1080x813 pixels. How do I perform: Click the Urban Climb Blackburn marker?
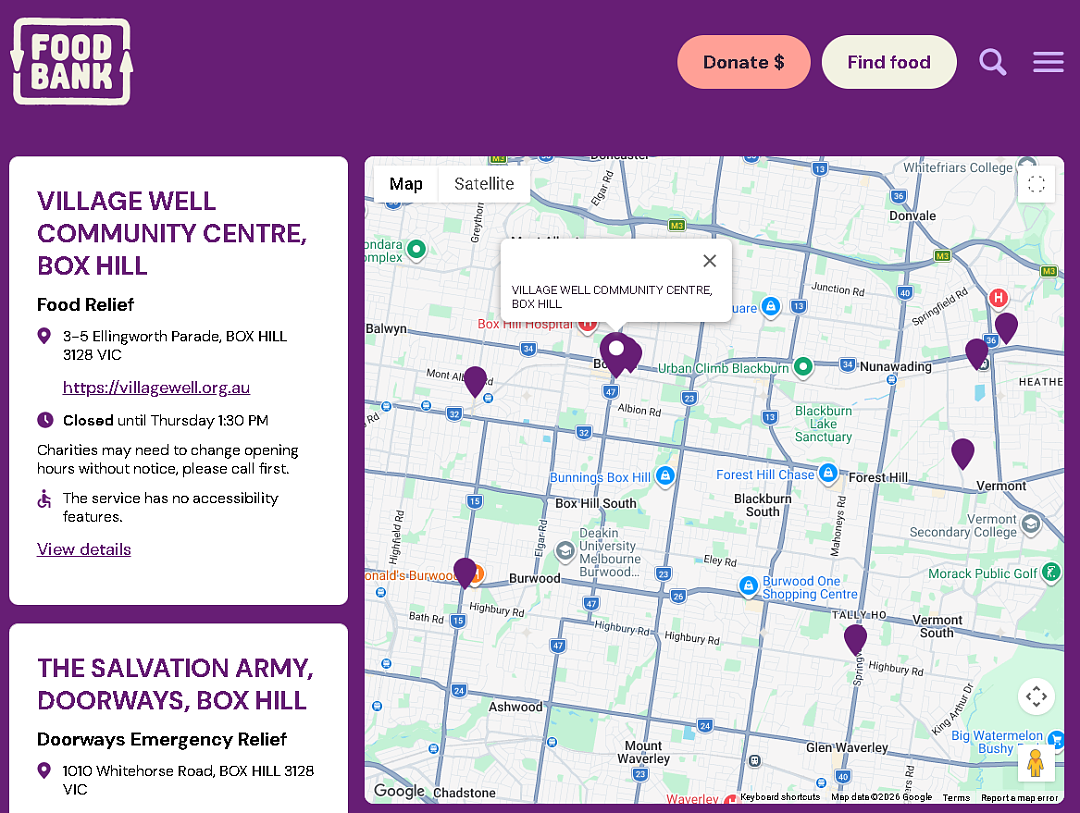pyautogui.click(x=802, y=367)
